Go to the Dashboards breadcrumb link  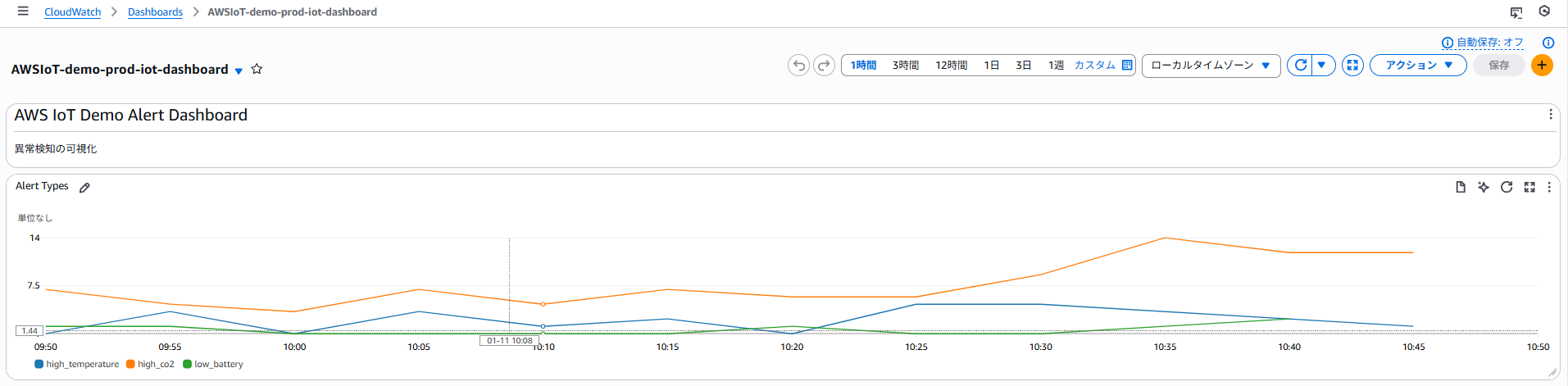155,12
